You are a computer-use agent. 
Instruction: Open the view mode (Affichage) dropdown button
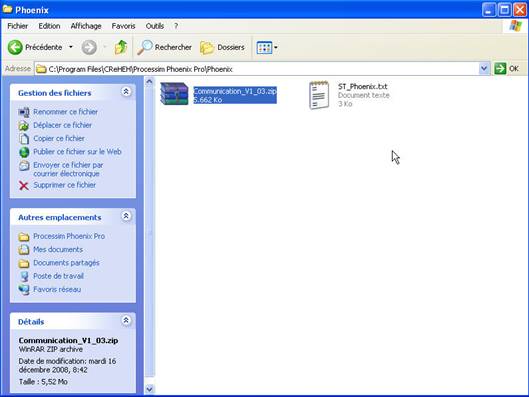(267, 48)
